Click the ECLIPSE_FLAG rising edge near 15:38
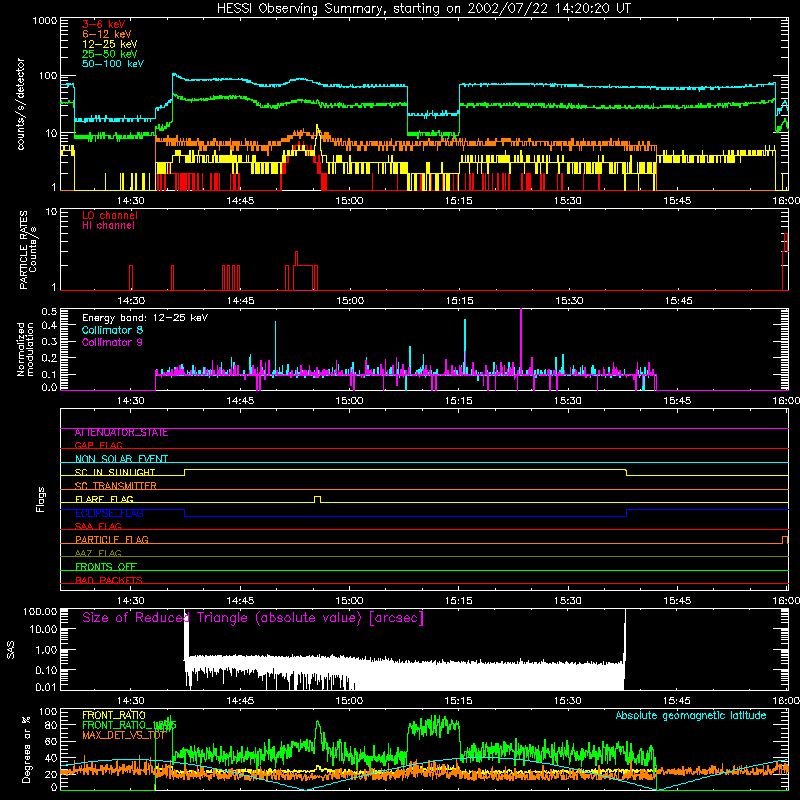The height and width of the screenshot is (800, 800). (627, 513)
